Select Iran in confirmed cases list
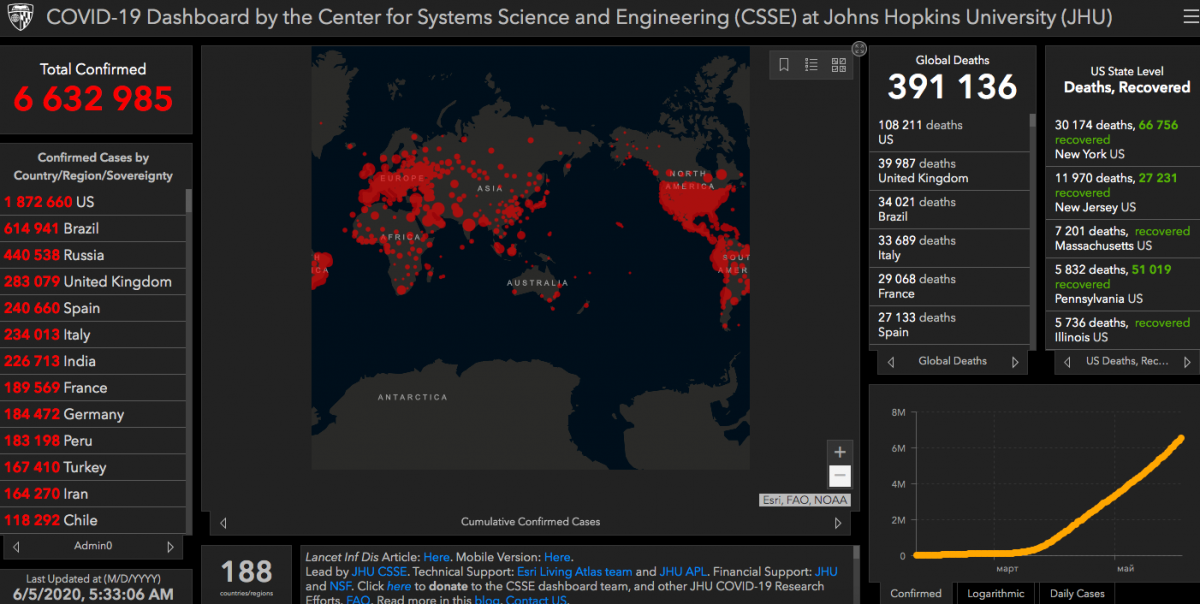This screenshot has width=1200, height=604. click(x=93, y=493)
